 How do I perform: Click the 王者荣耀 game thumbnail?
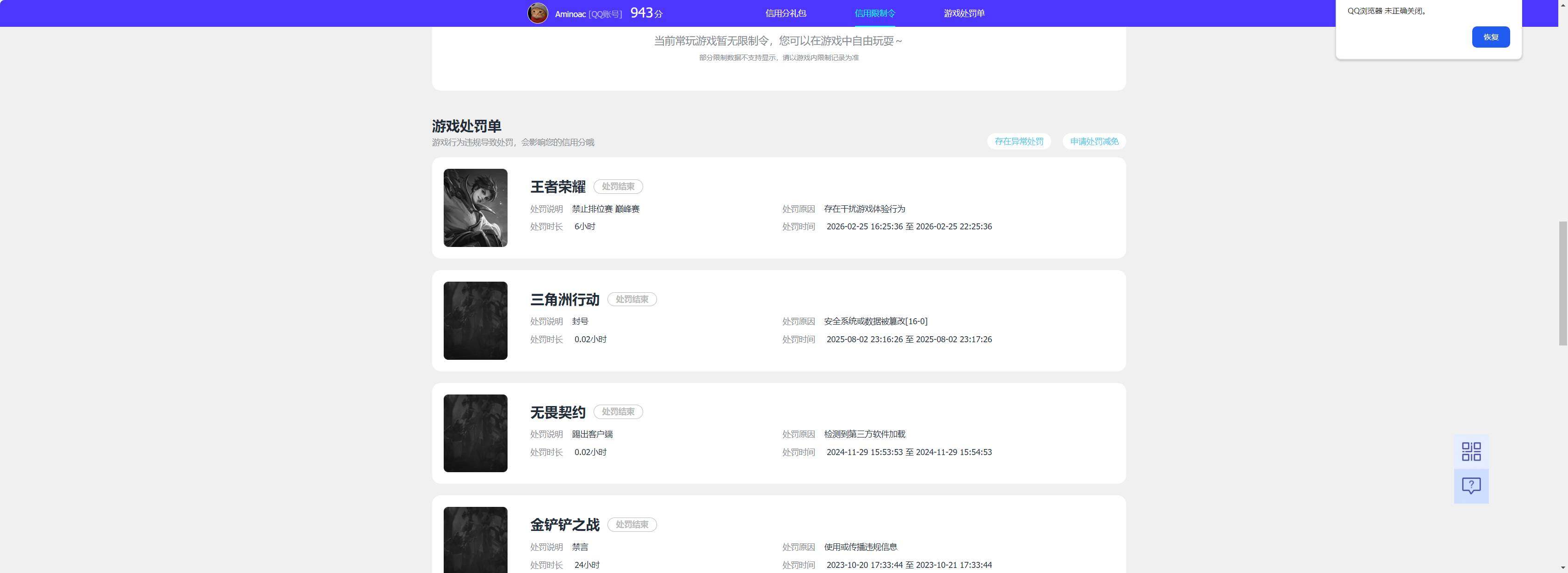click(475, 208)
